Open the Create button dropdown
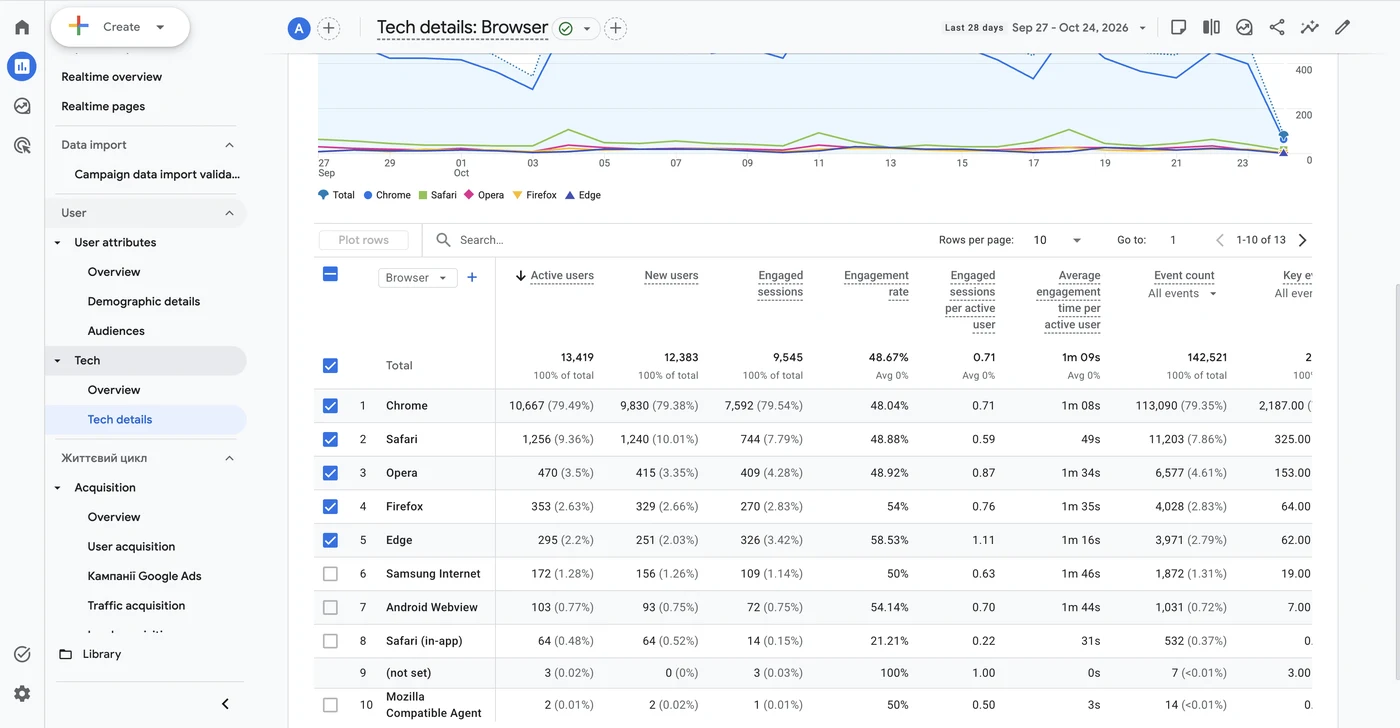 pyautogui.click(x=120, y=27)
